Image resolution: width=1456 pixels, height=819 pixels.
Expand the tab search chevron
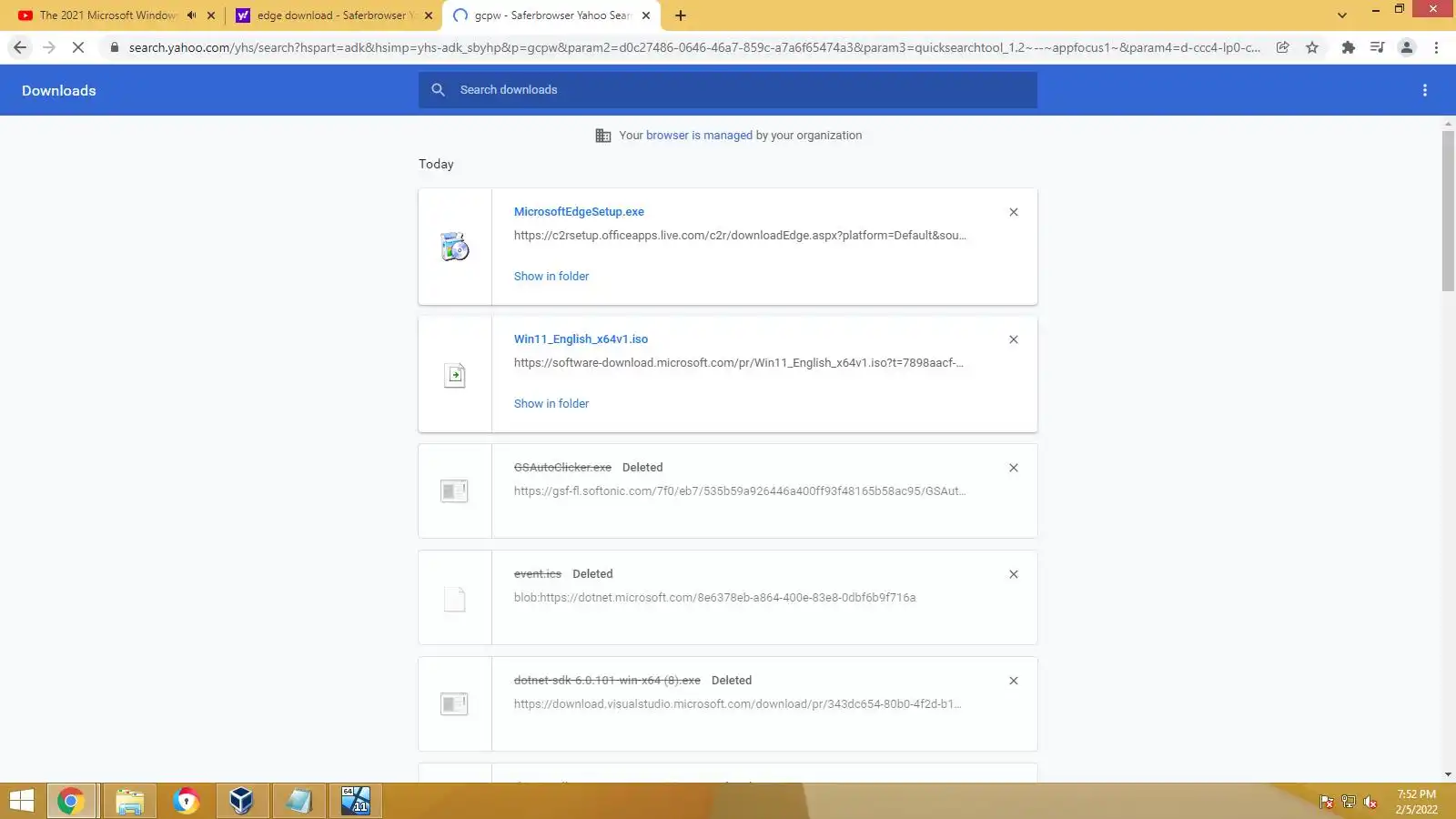click(x=1342, y=15)
